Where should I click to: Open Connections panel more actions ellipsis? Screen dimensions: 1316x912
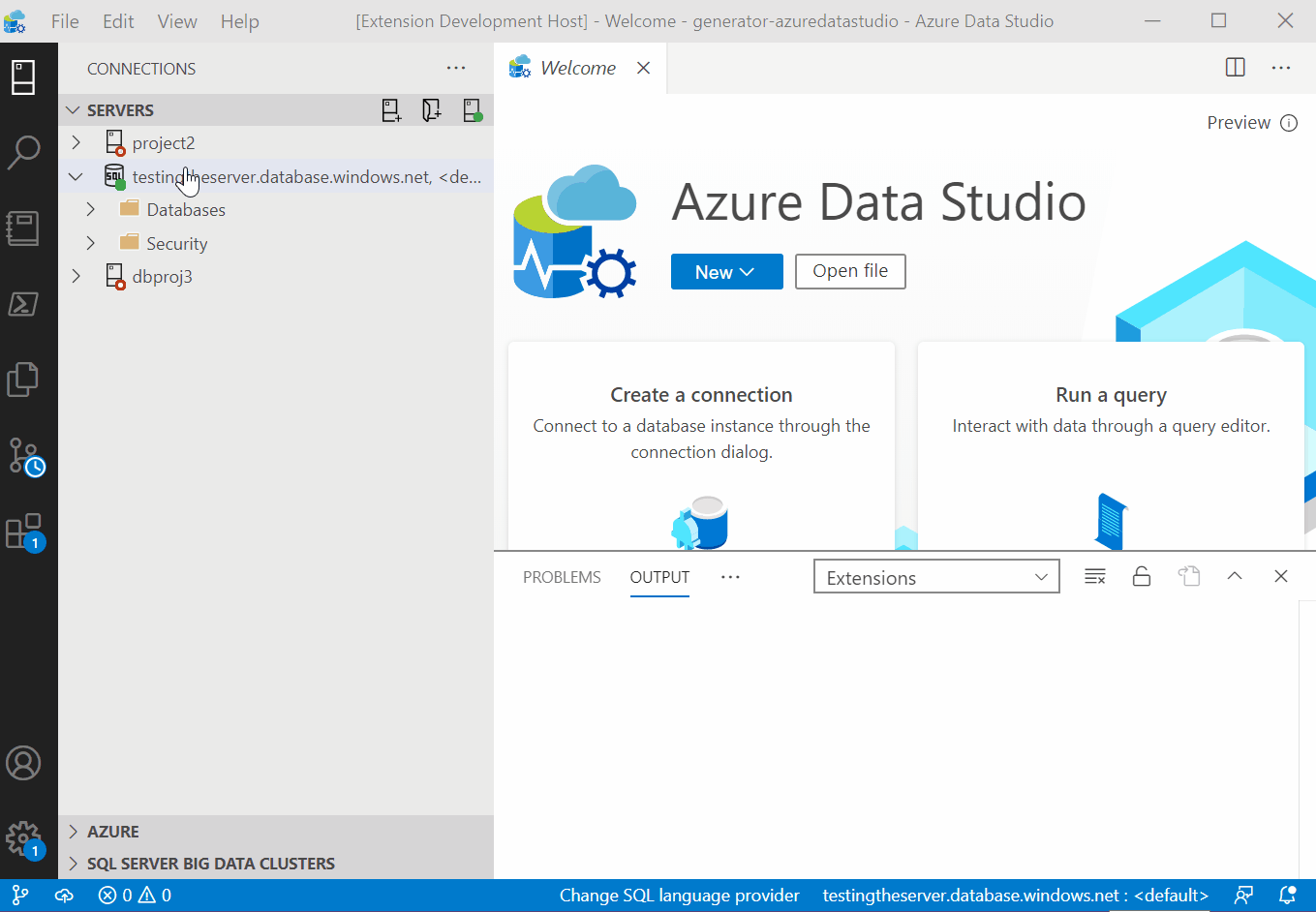pyautogui.click(x=456, y=68)
